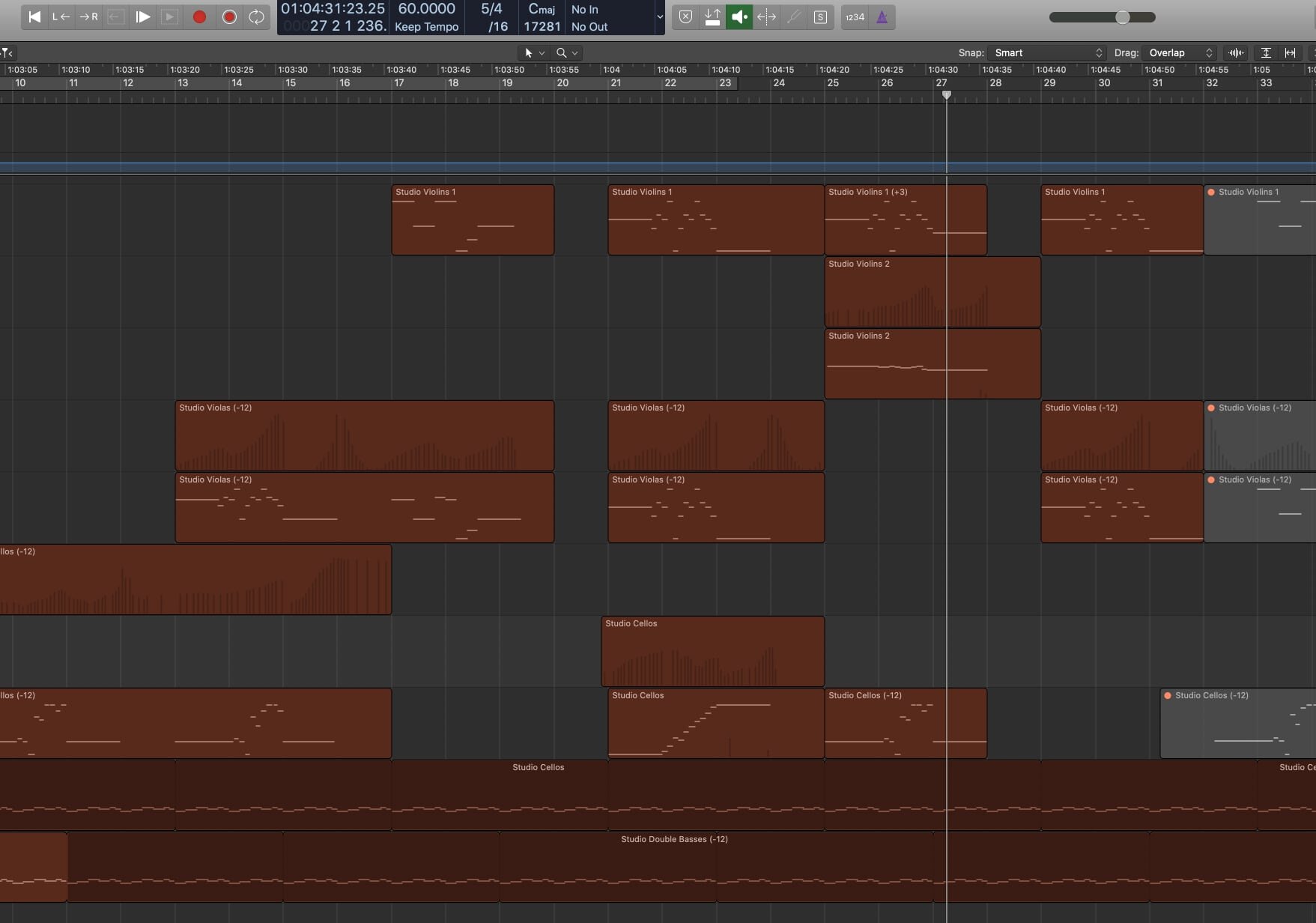Select the Studio Cellos (-12) region at bar 25
The height and width of the screenshot is (923, 1316).
(x=906, y=724)
